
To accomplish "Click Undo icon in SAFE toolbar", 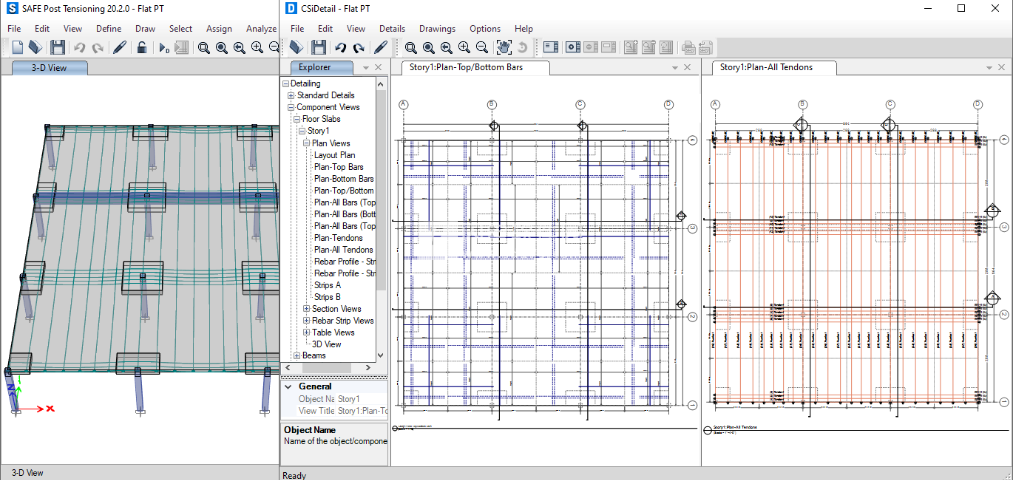I will click(x=79, y=47).
